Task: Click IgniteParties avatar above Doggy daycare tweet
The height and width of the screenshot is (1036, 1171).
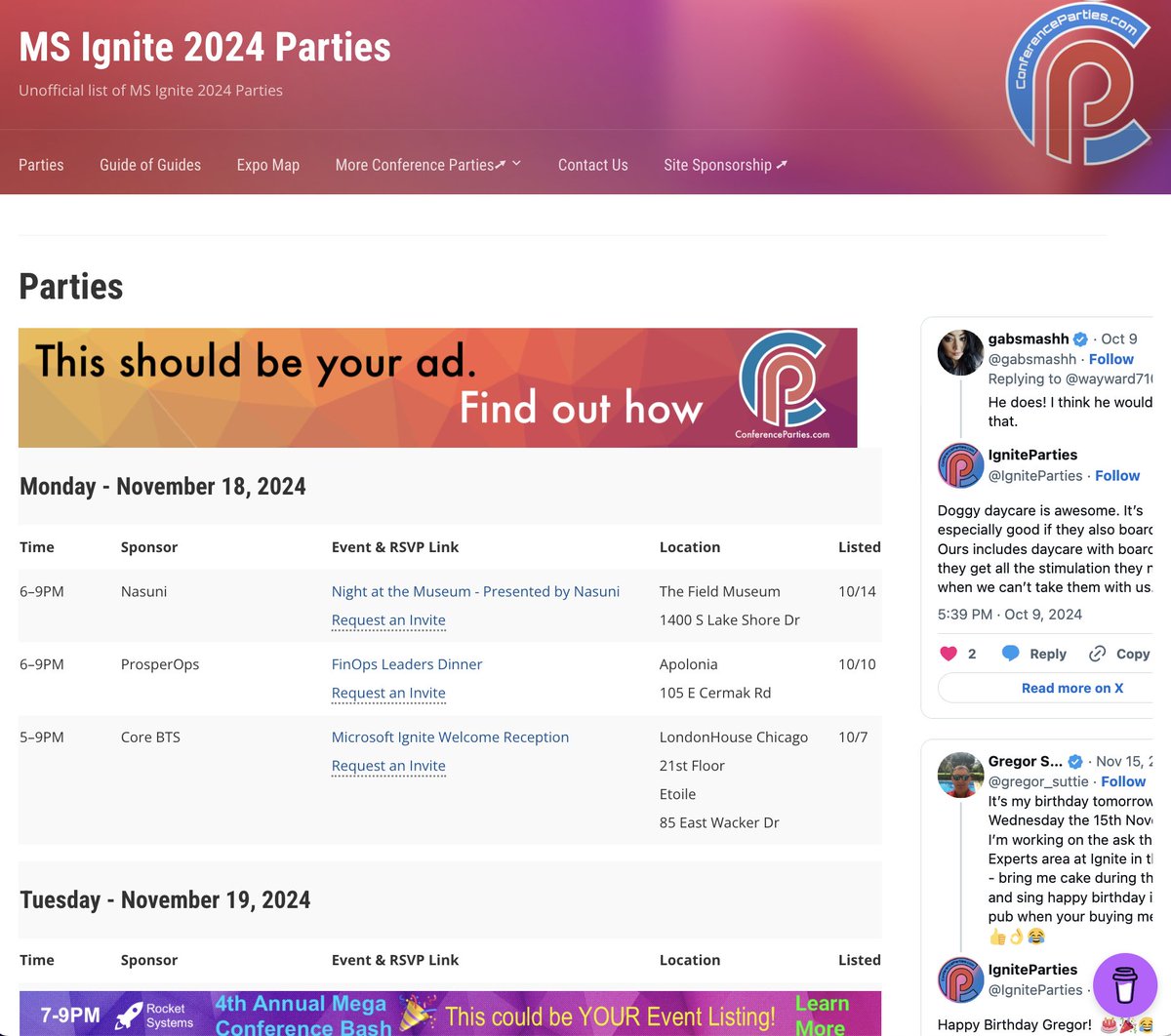Action: (x=960, y=464)
